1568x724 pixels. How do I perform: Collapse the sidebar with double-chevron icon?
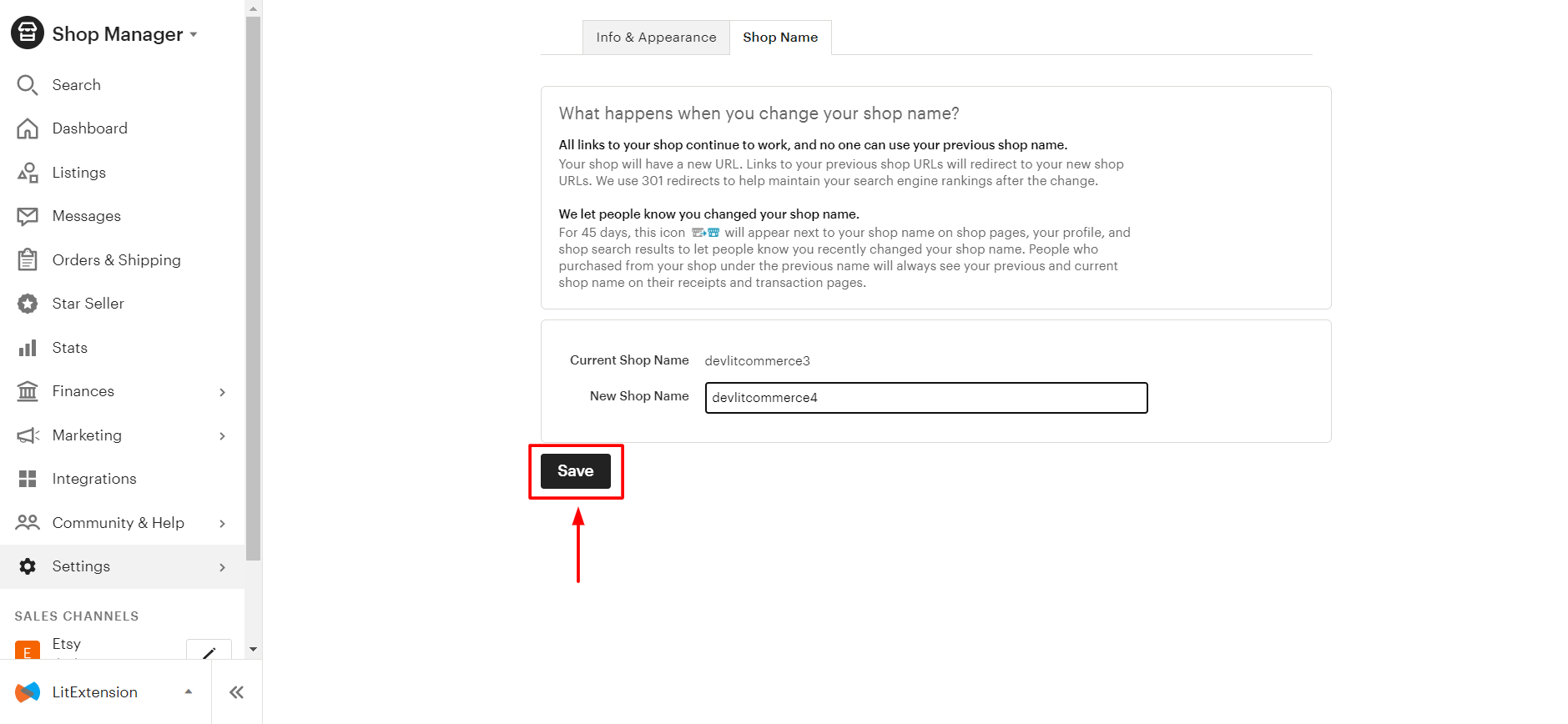[237, 692]
